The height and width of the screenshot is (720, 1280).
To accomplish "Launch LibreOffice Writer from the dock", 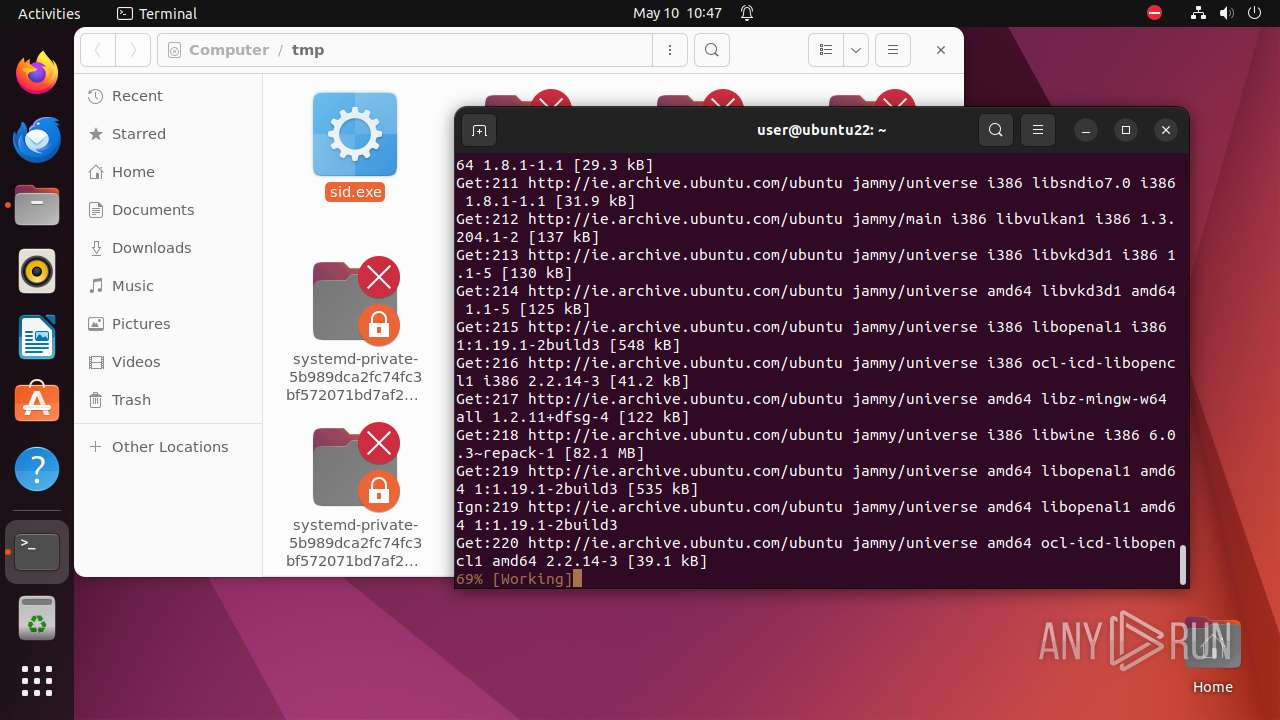I will [37, 337].
